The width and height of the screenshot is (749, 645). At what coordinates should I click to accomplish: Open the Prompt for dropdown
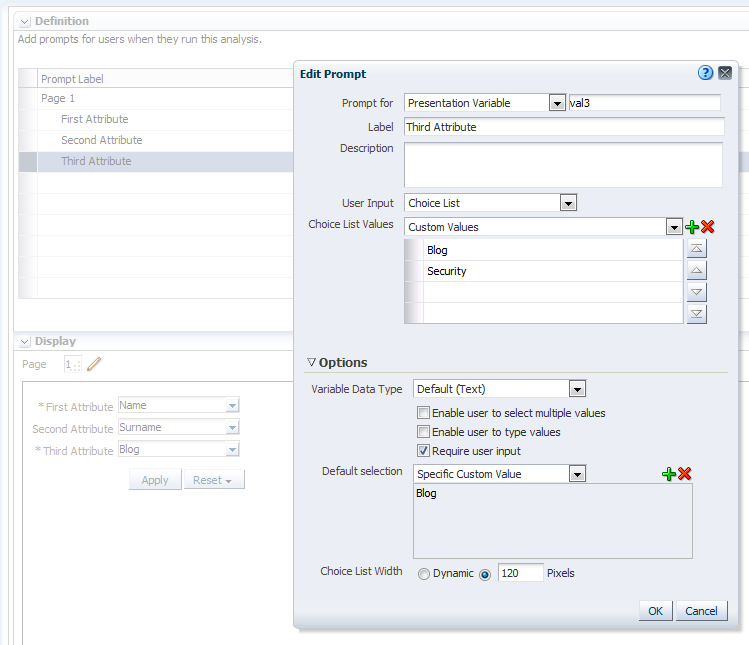557,103
